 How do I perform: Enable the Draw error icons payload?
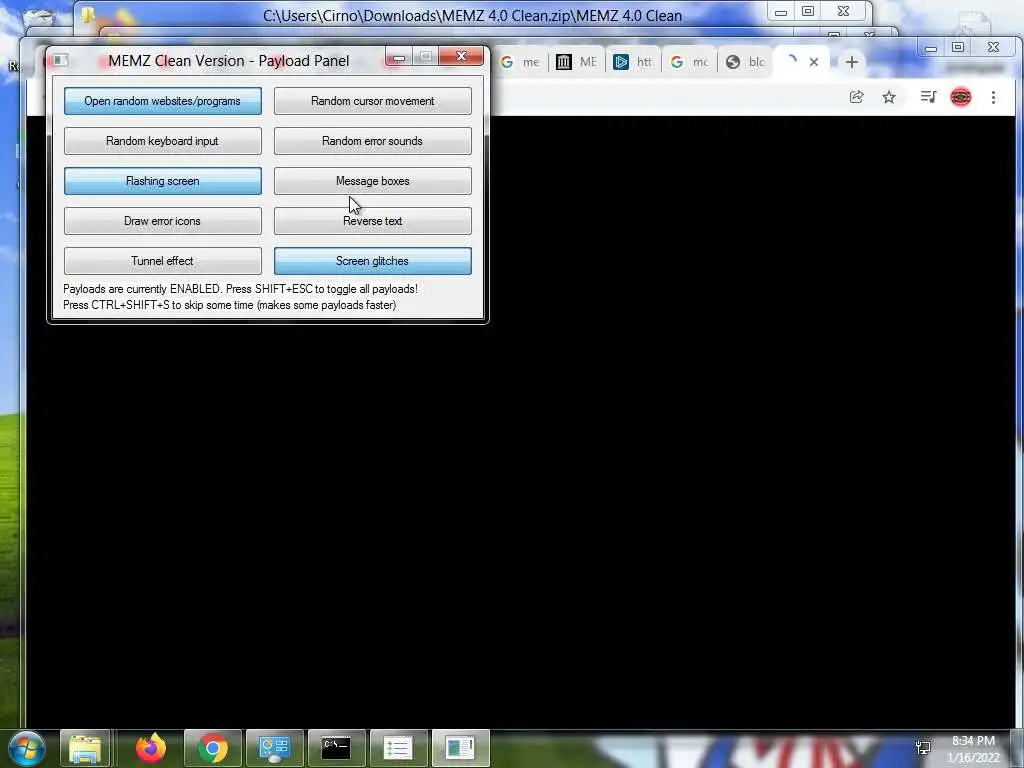(163, 221)
